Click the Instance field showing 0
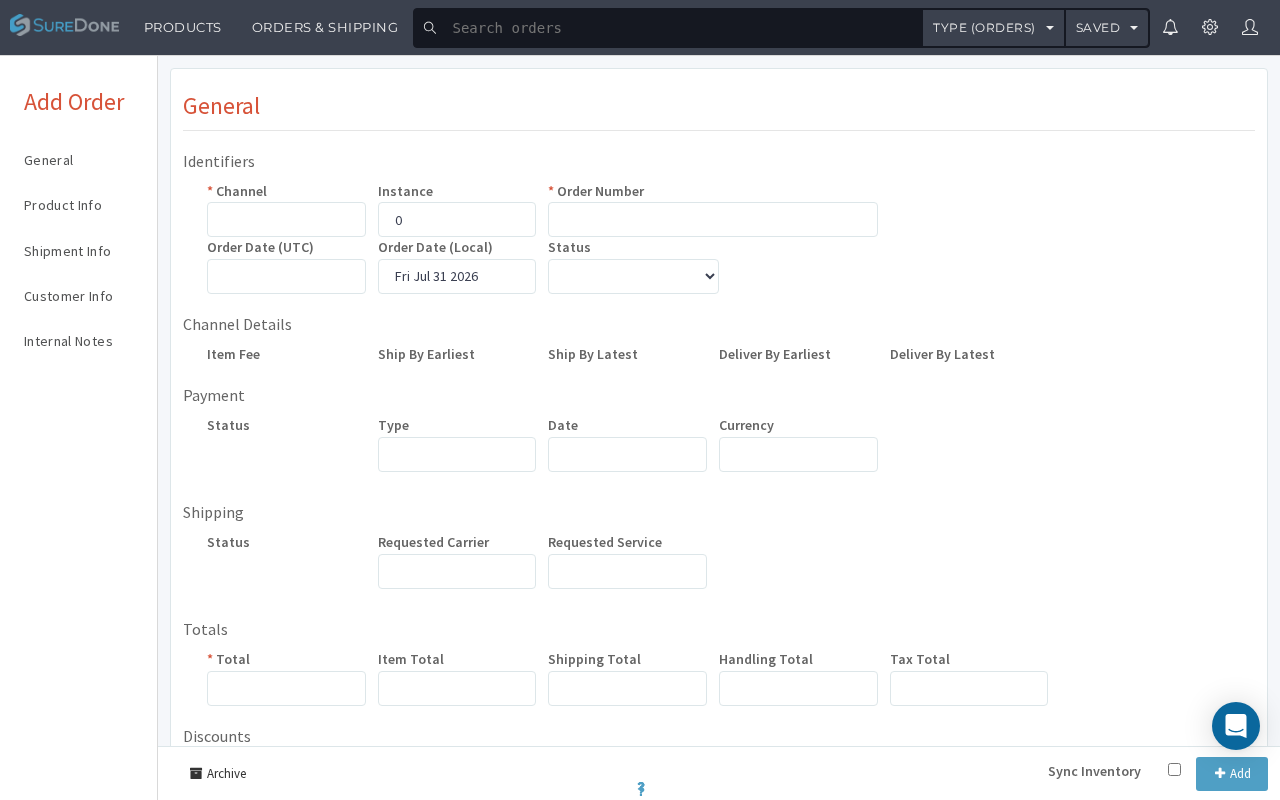Screen dimensions: 1280x800 tap(457, 220)
